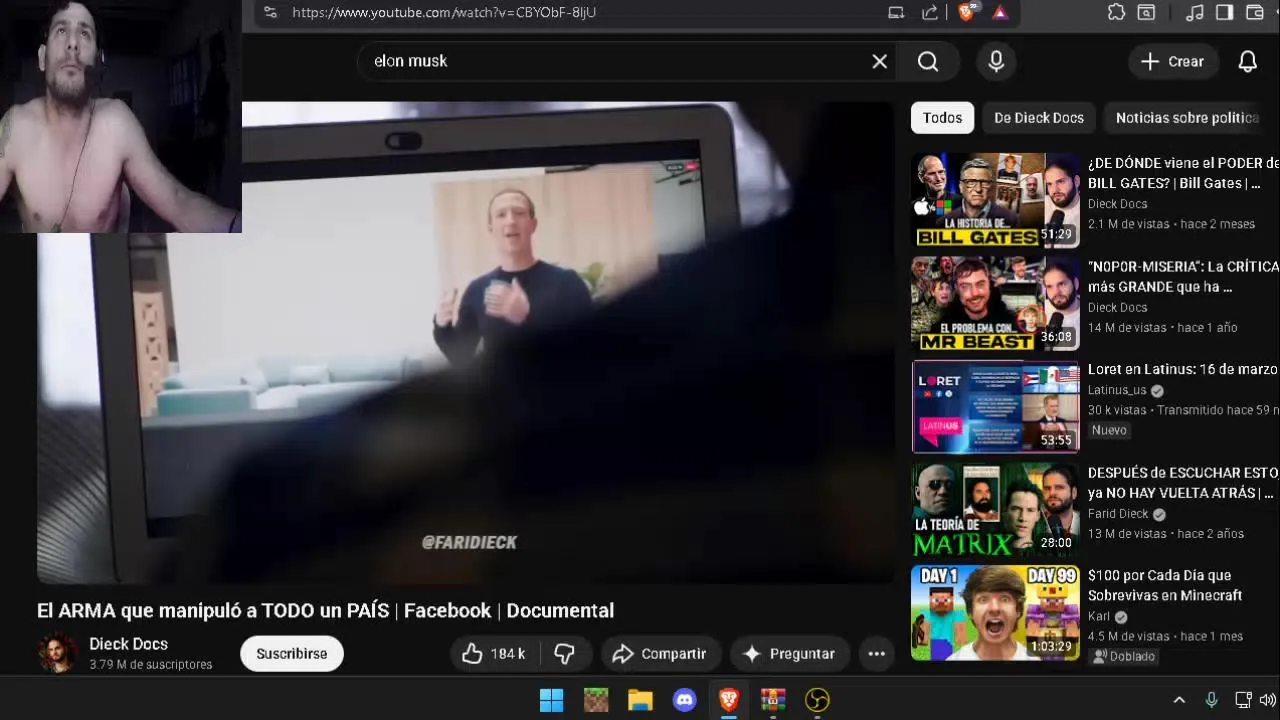Open Brave Rewards triangle icon

click(x=1000, y=12)
